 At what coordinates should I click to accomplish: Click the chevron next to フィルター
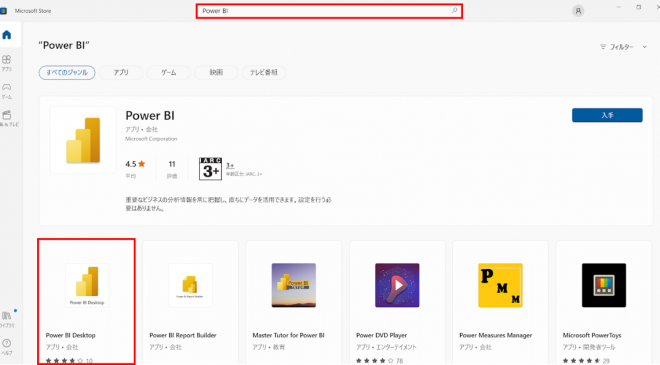click(644, 47)
